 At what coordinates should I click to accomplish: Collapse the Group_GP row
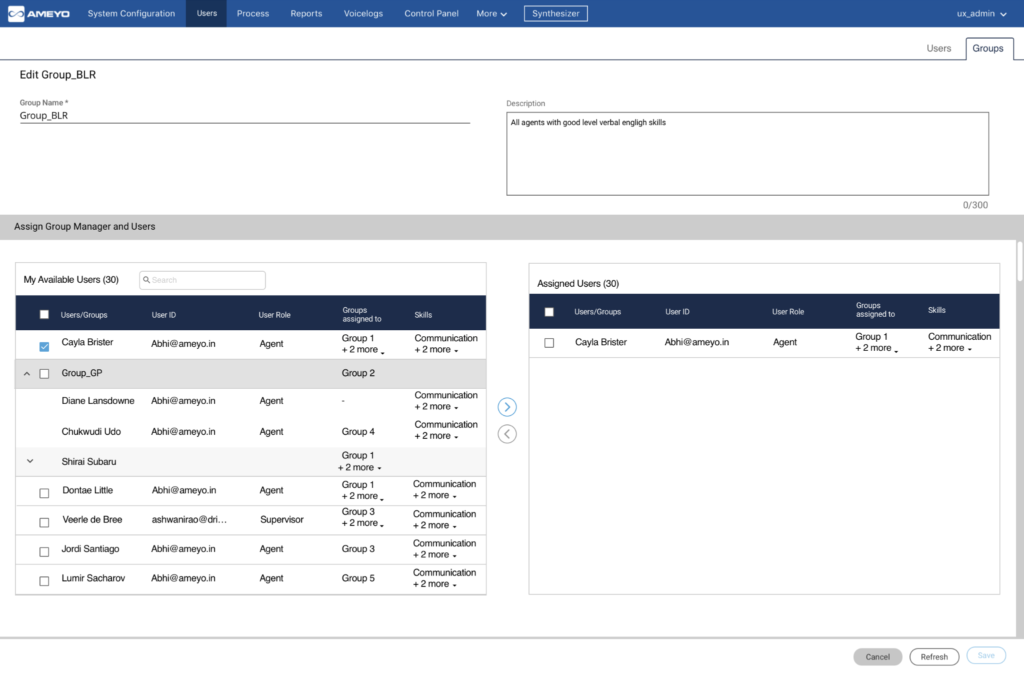click(27, 374)
